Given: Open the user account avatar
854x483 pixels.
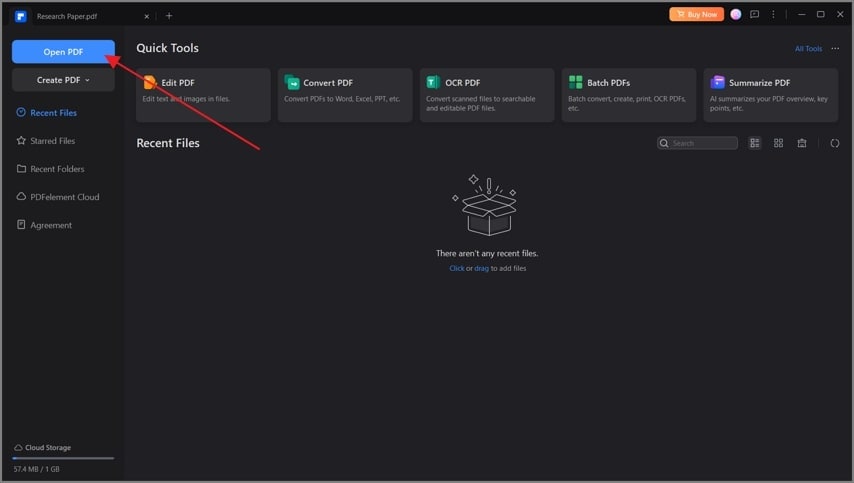Looking at the screenshot, I should pos(736,14).
